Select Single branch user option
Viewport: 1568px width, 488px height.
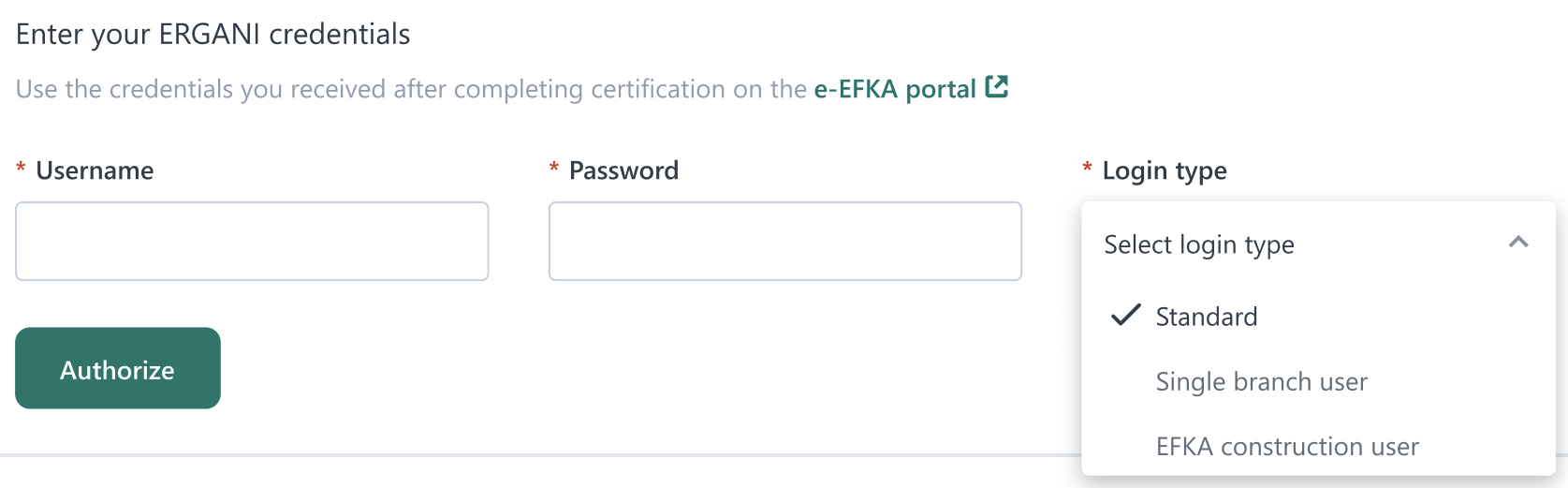(1261, 381)
